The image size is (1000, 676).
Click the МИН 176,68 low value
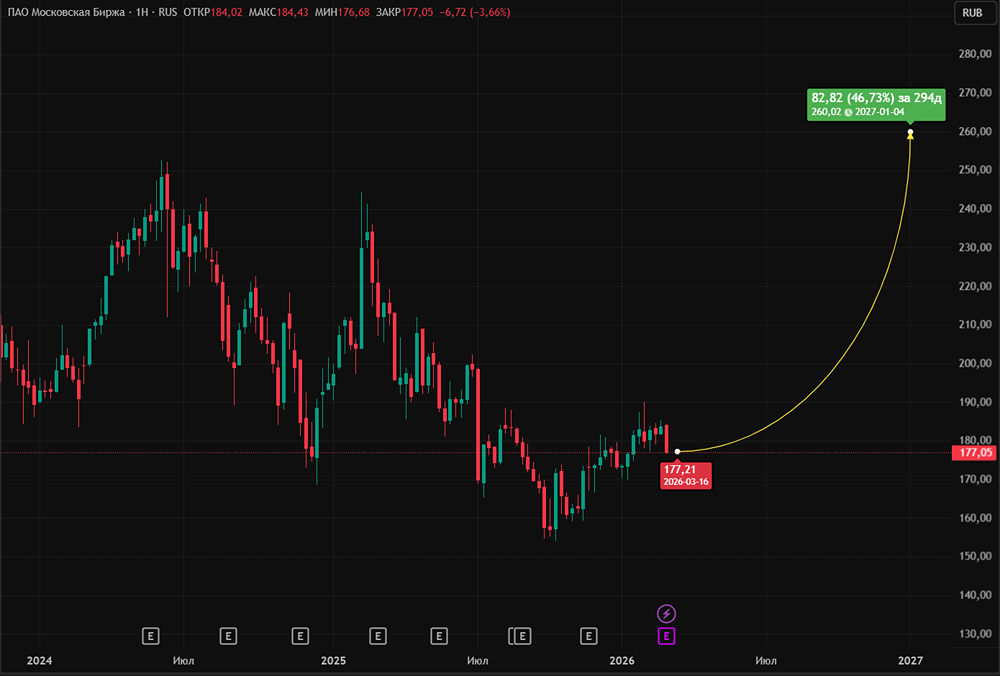[342, 12]
